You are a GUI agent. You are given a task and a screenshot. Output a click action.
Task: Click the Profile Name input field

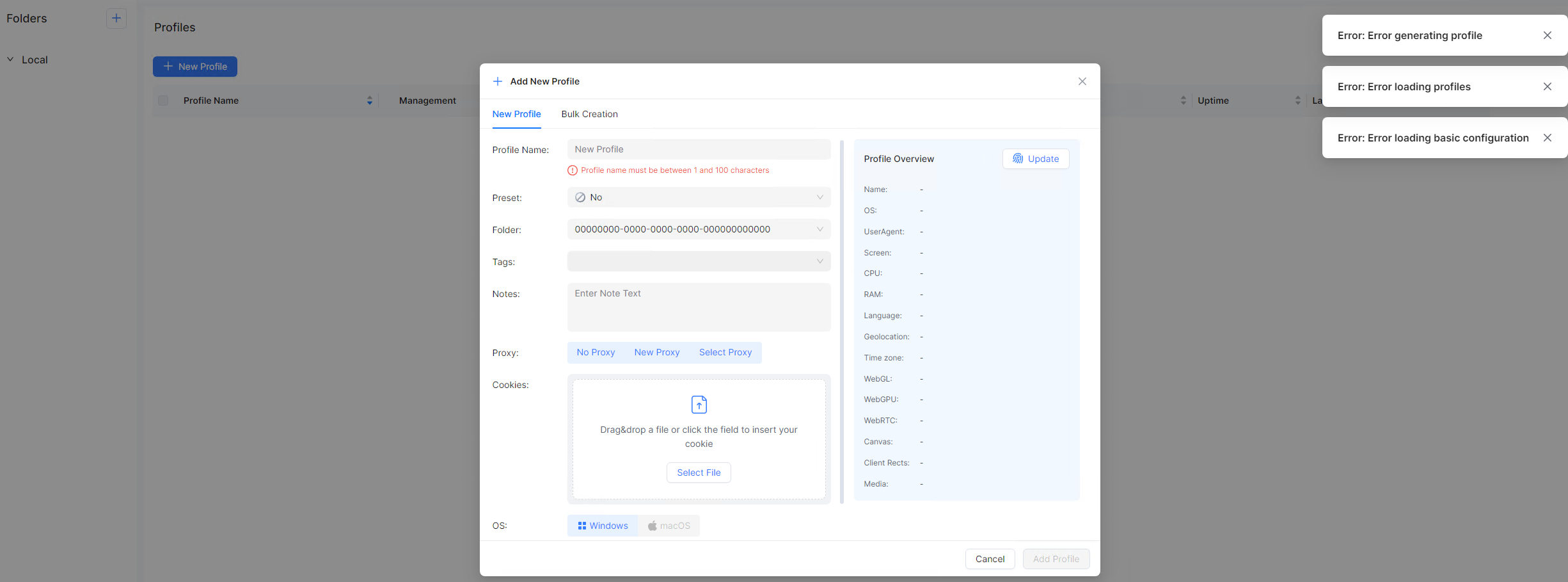698,150
